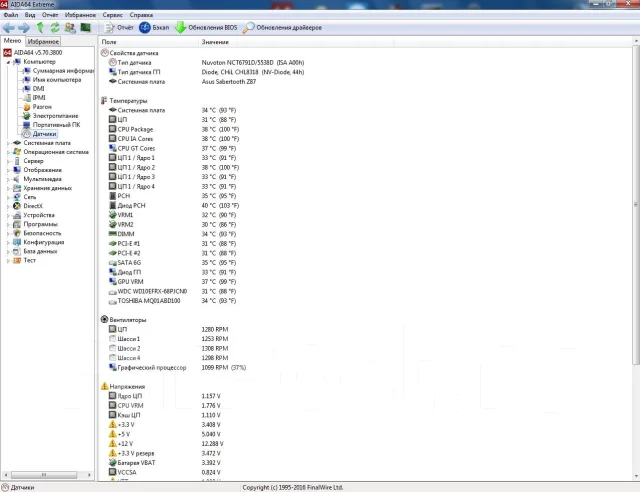This screenshot has width=640, height=492.
Task: Open the users icon in toolbar
Action: click(70, 28)
